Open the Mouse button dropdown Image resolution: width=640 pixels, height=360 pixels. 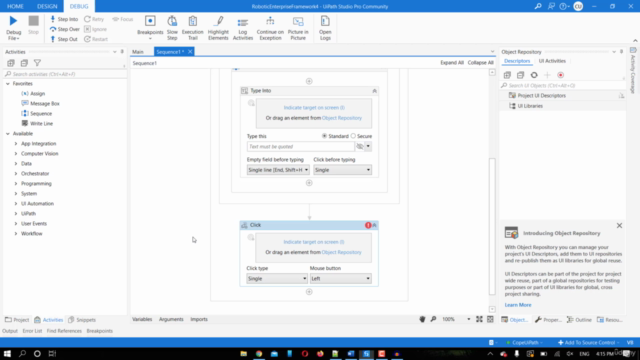click(x=340, y=278)
